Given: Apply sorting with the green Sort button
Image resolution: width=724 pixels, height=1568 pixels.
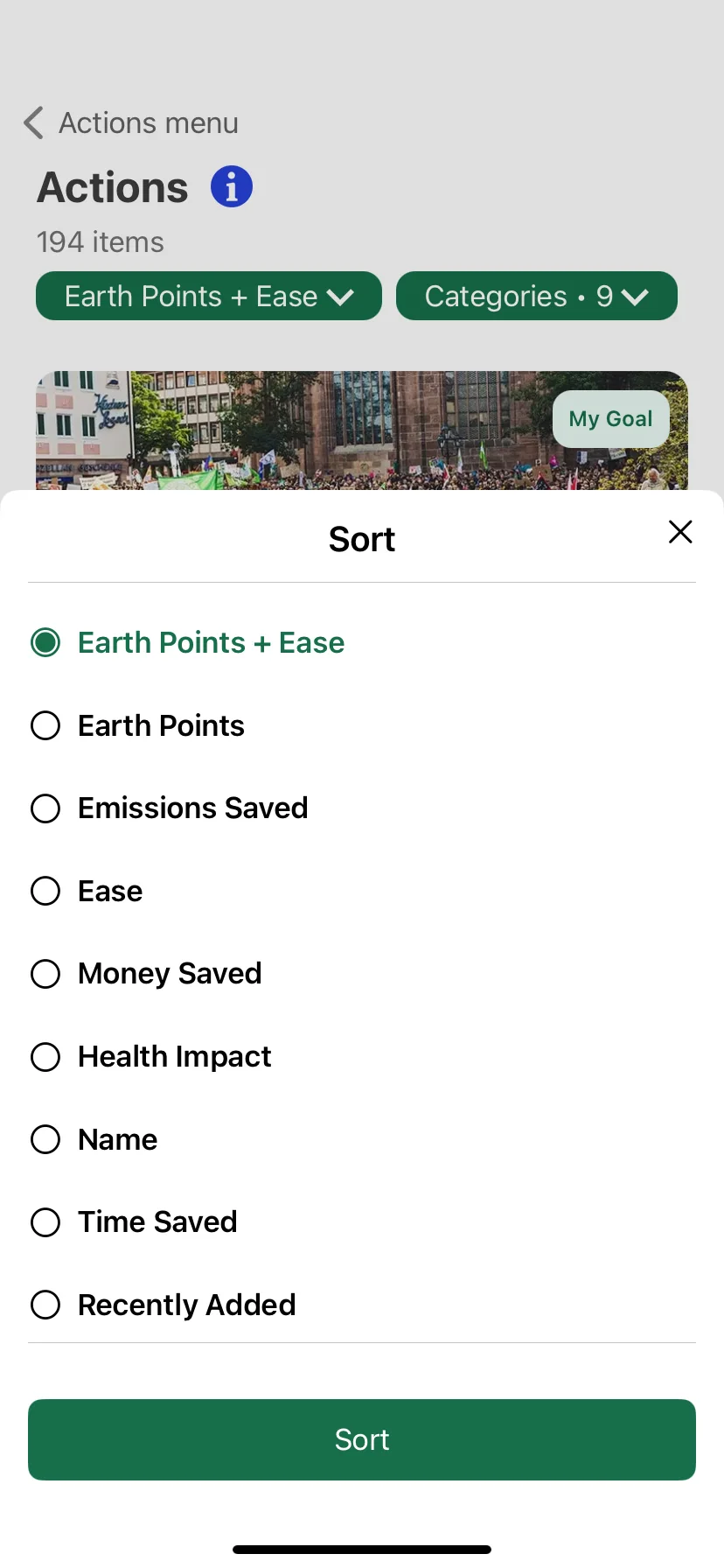Looking at the screenshot, I should click(x=362, y=1439).
